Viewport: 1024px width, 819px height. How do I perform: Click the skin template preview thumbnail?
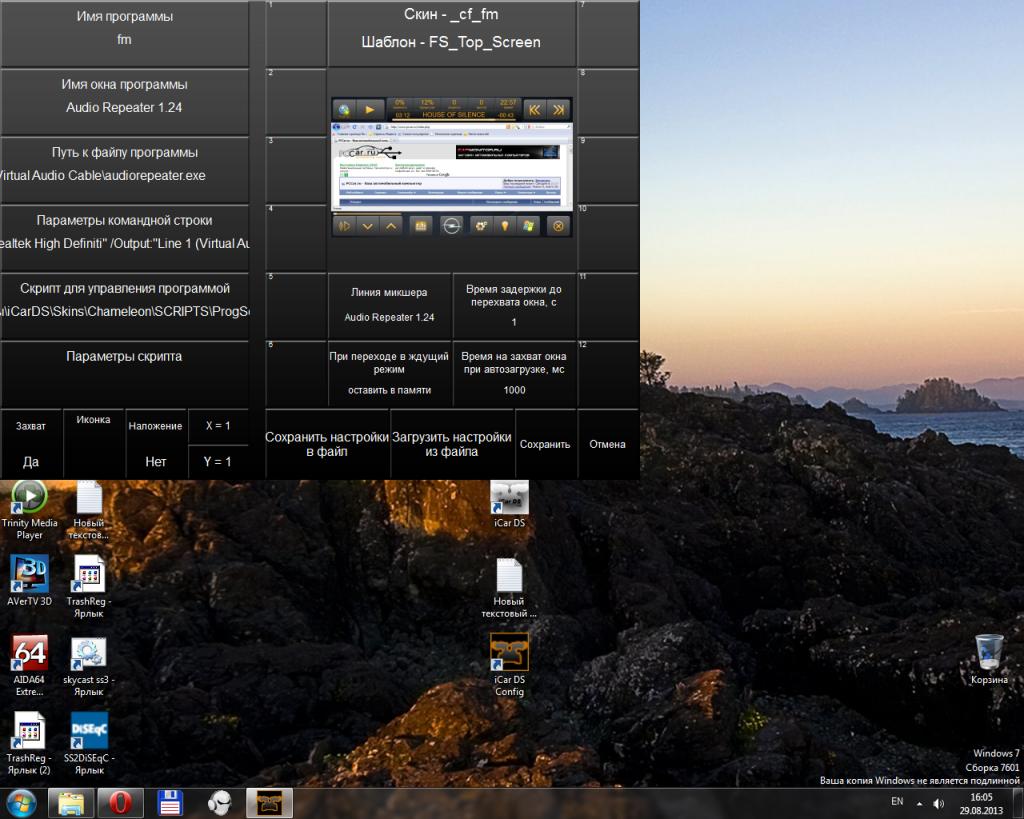pos(452,168)
